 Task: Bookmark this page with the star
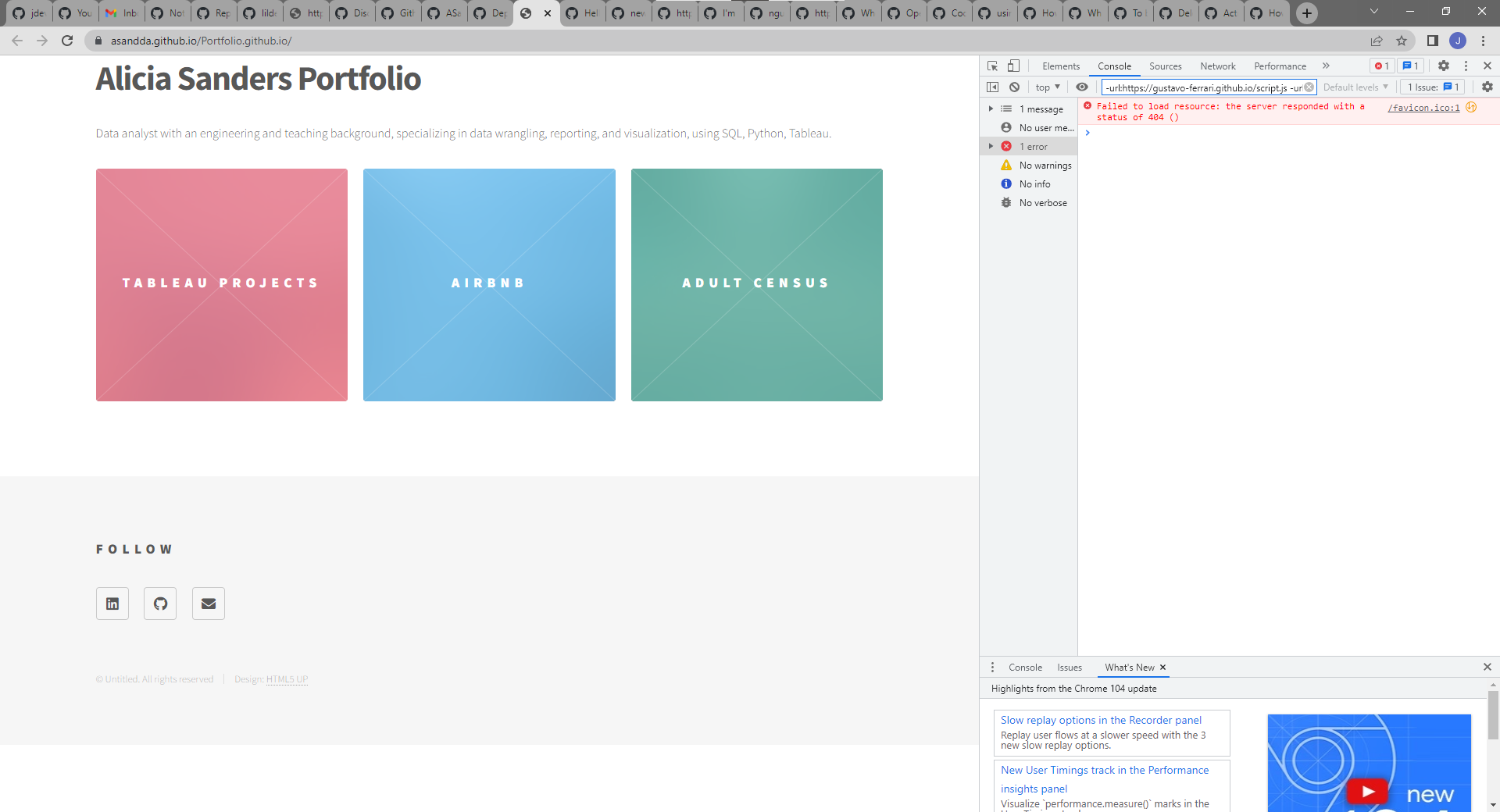pos(1402,41)
